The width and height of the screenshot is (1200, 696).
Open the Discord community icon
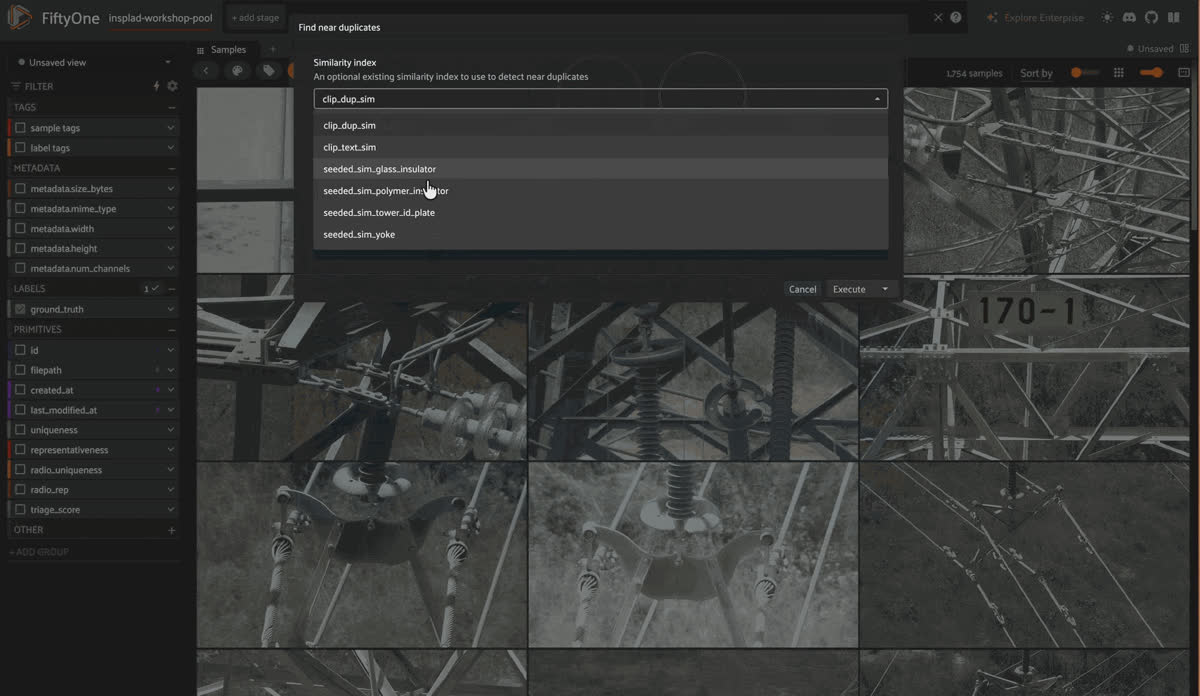pyautogui.click(x=1128, y=17)
